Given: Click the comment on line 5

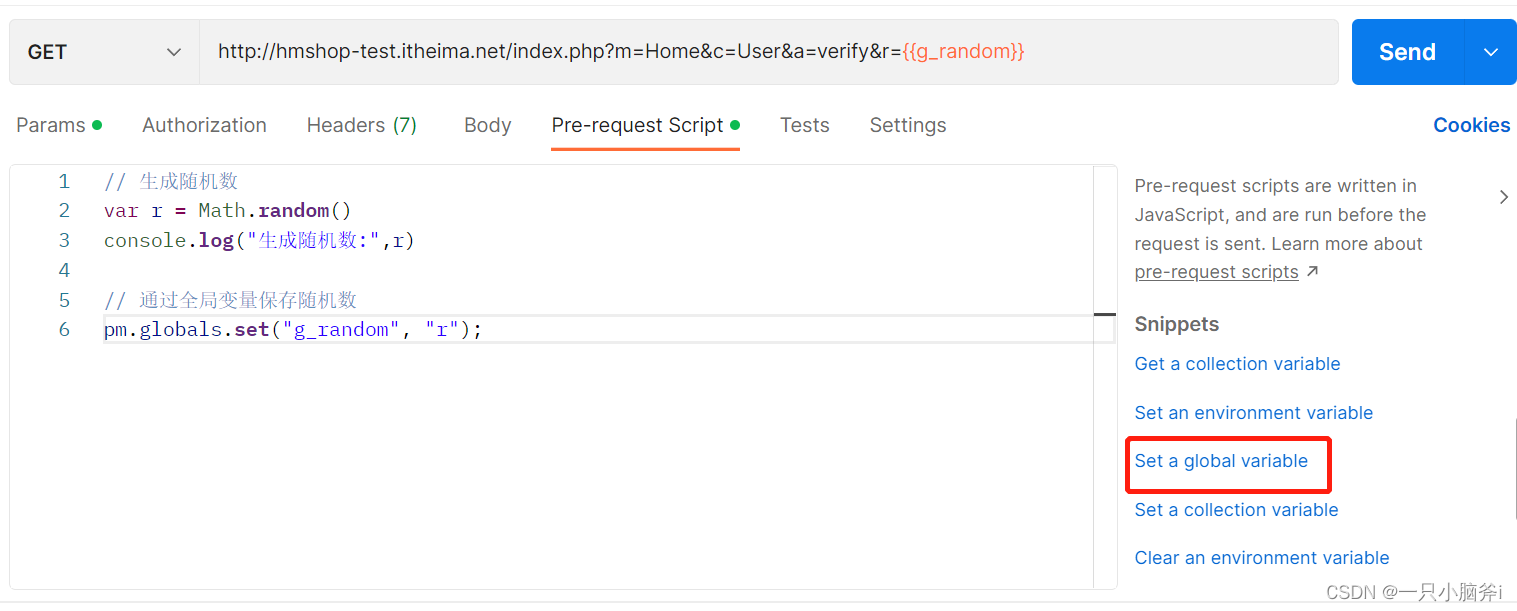Looking at the screenshot, I should pyautogui.click(x=230, y=300).
